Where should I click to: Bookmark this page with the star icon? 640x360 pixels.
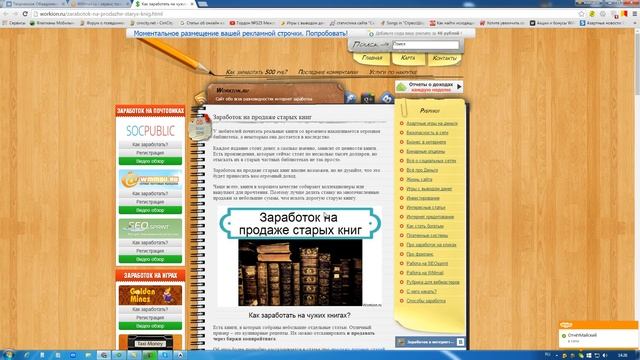(x=581, y=14)
